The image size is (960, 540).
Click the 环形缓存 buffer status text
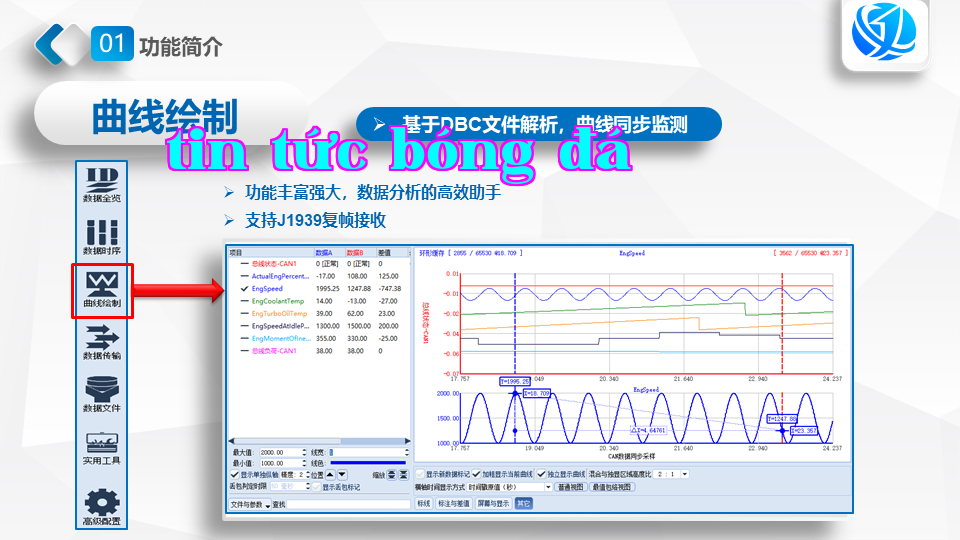(x=470, y=253)
